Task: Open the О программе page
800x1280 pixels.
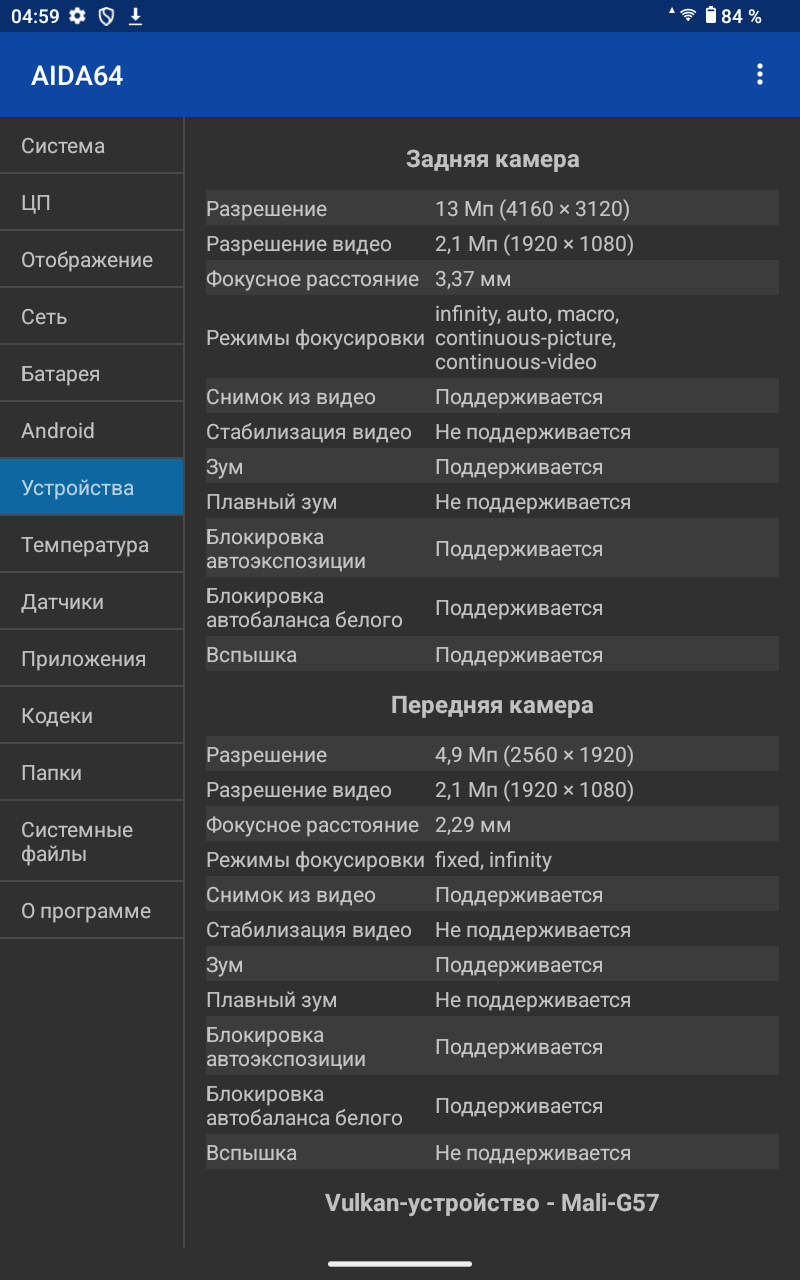Action: pyautogui.click(x=91, y=911)
